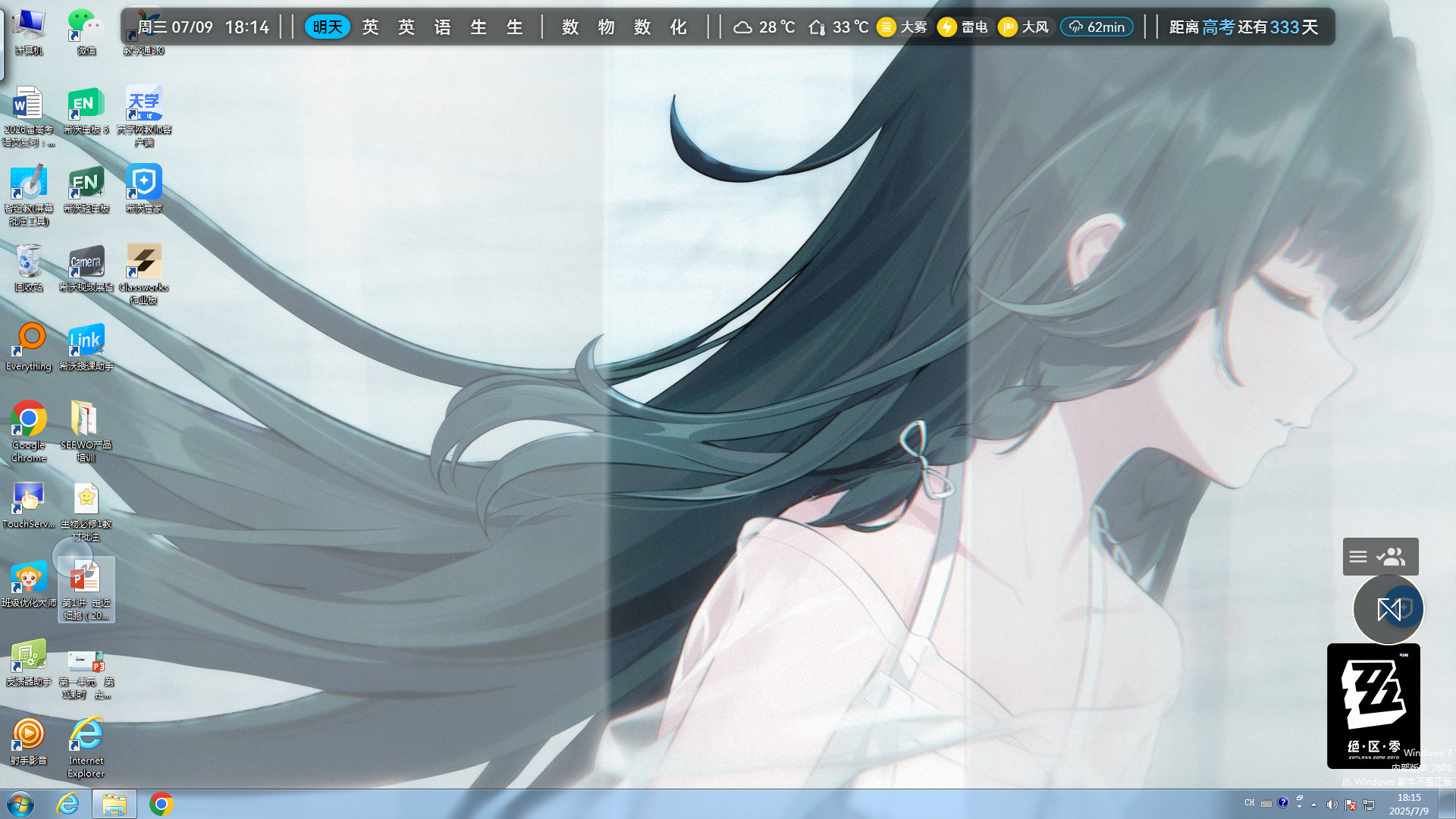The image size is (1456, 819).
Task: Click the 62min rain forecast pill
Action: coord(1097,27)
